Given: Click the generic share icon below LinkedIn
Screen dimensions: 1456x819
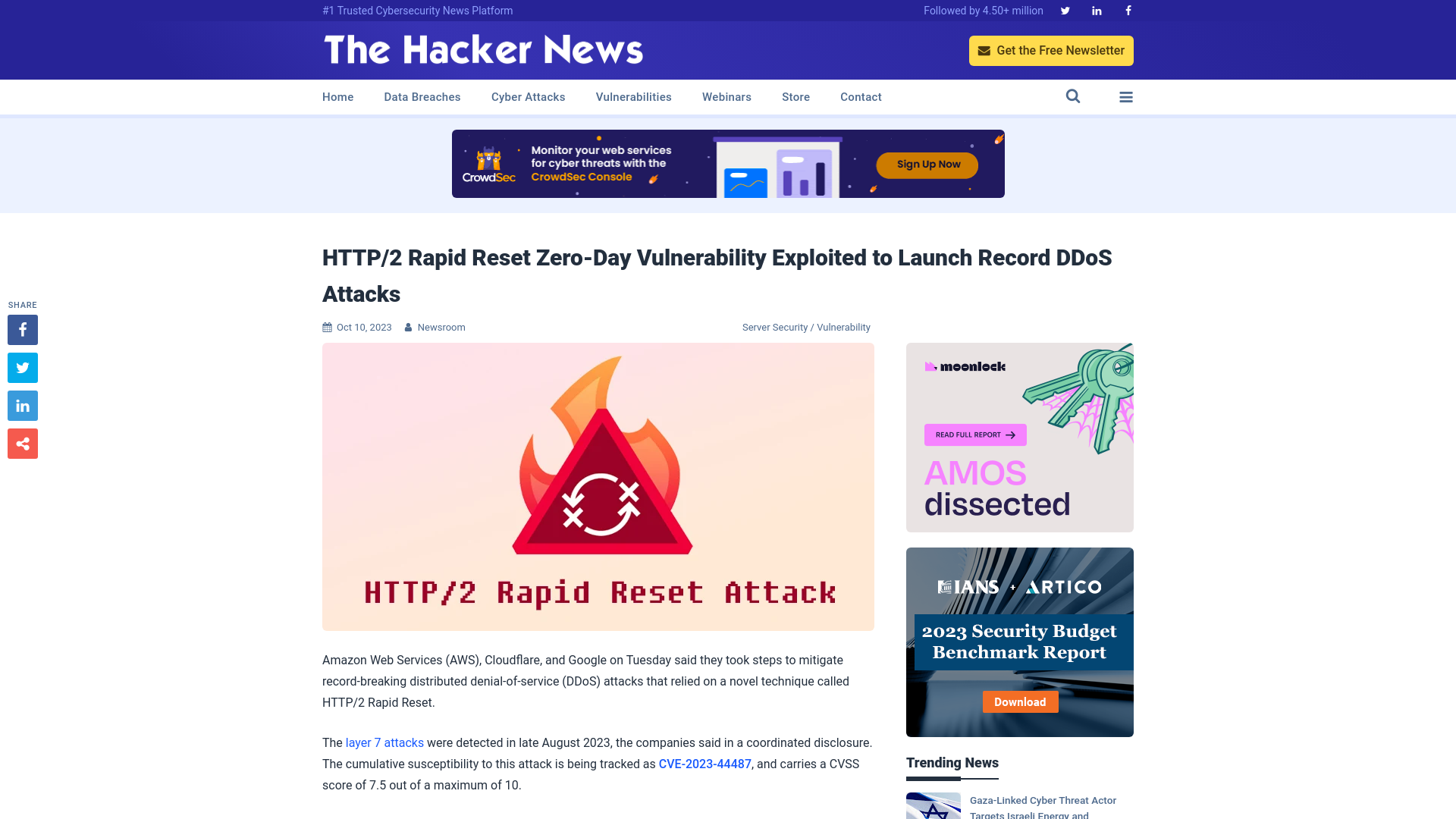Looking at the screenshot, I should 22,443.
